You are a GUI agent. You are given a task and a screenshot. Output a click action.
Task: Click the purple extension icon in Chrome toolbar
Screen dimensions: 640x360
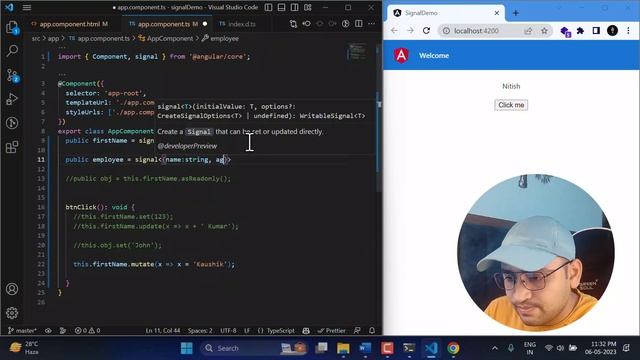(565, 31)
